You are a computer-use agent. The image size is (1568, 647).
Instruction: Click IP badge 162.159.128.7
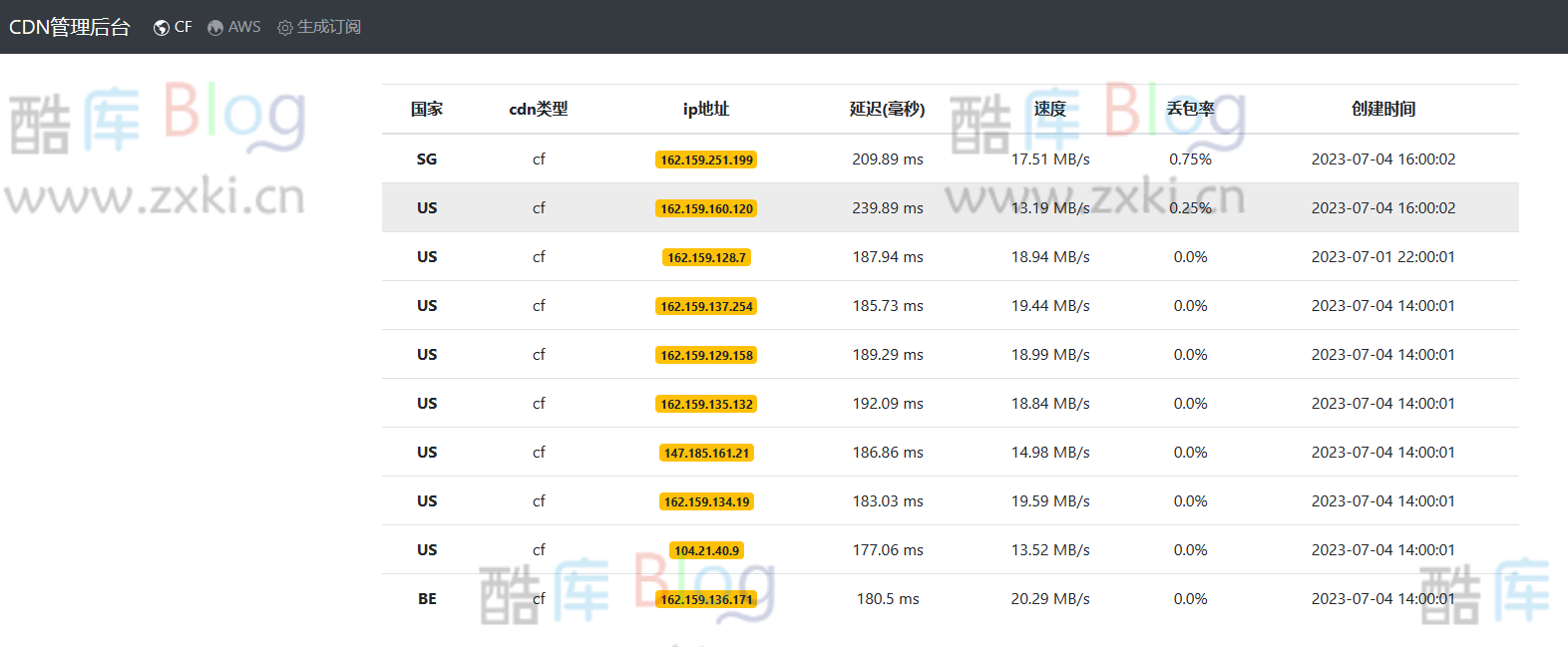[706, 257]
